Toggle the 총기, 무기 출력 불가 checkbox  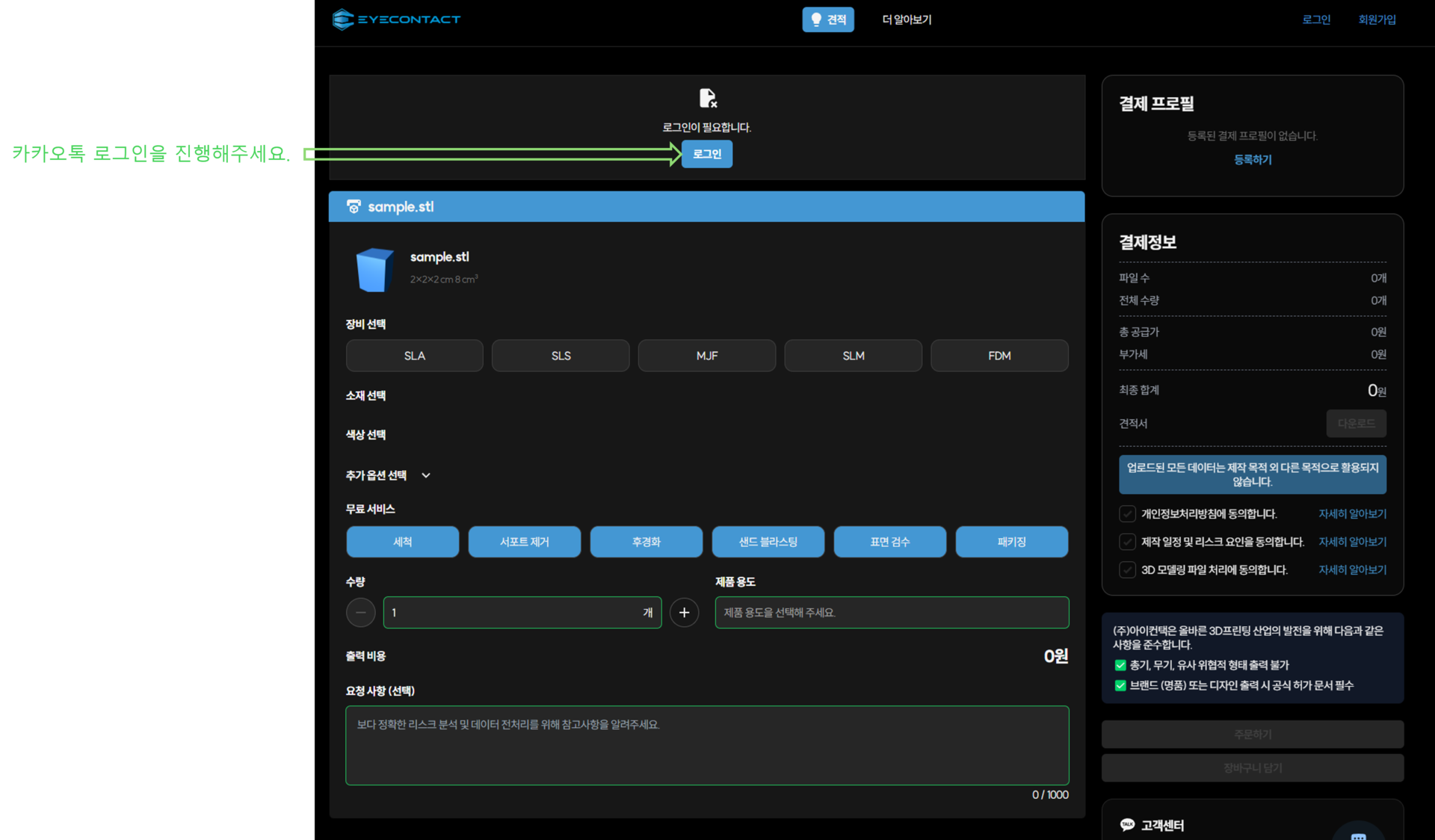coord(1120,665)
